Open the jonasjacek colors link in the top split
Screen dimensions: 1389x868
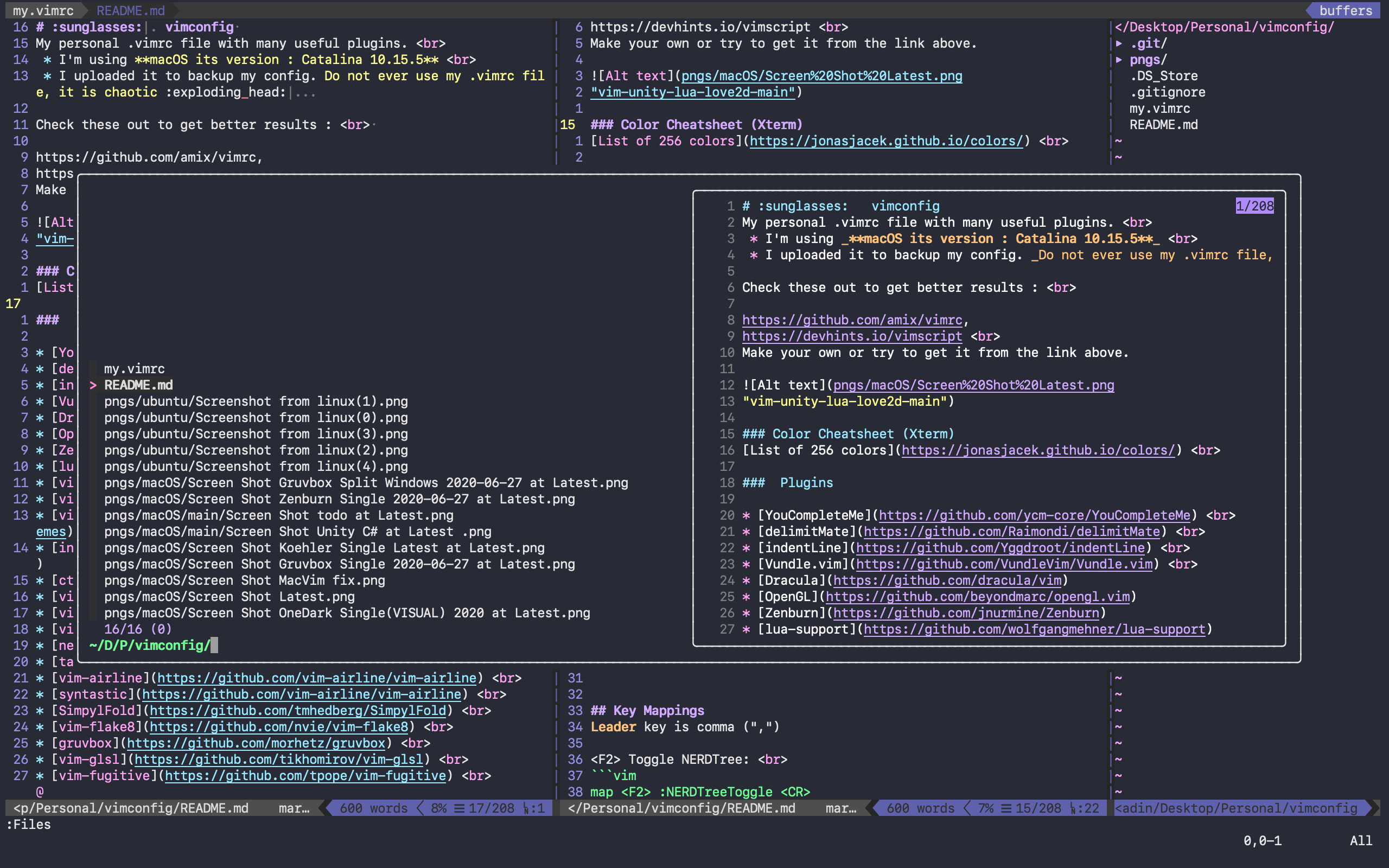(x=885, y=141)
